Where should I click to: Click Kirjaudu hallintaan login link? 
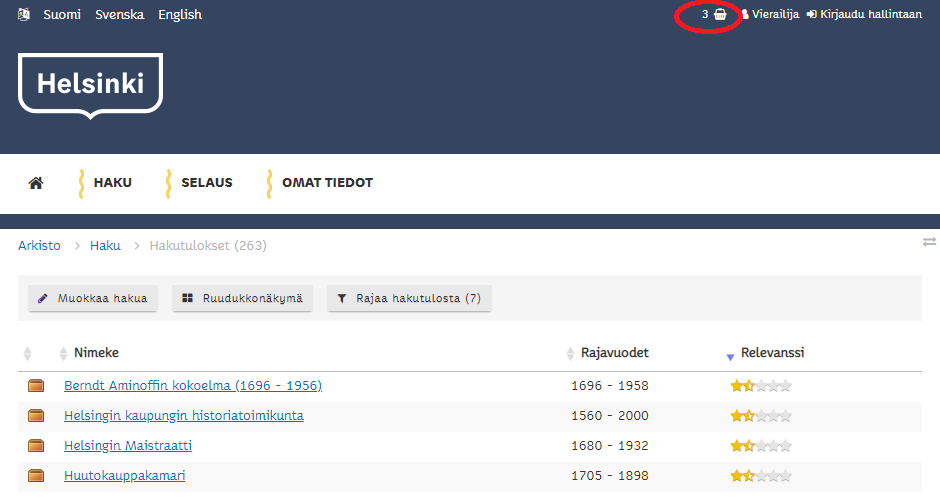click(864, 15)
